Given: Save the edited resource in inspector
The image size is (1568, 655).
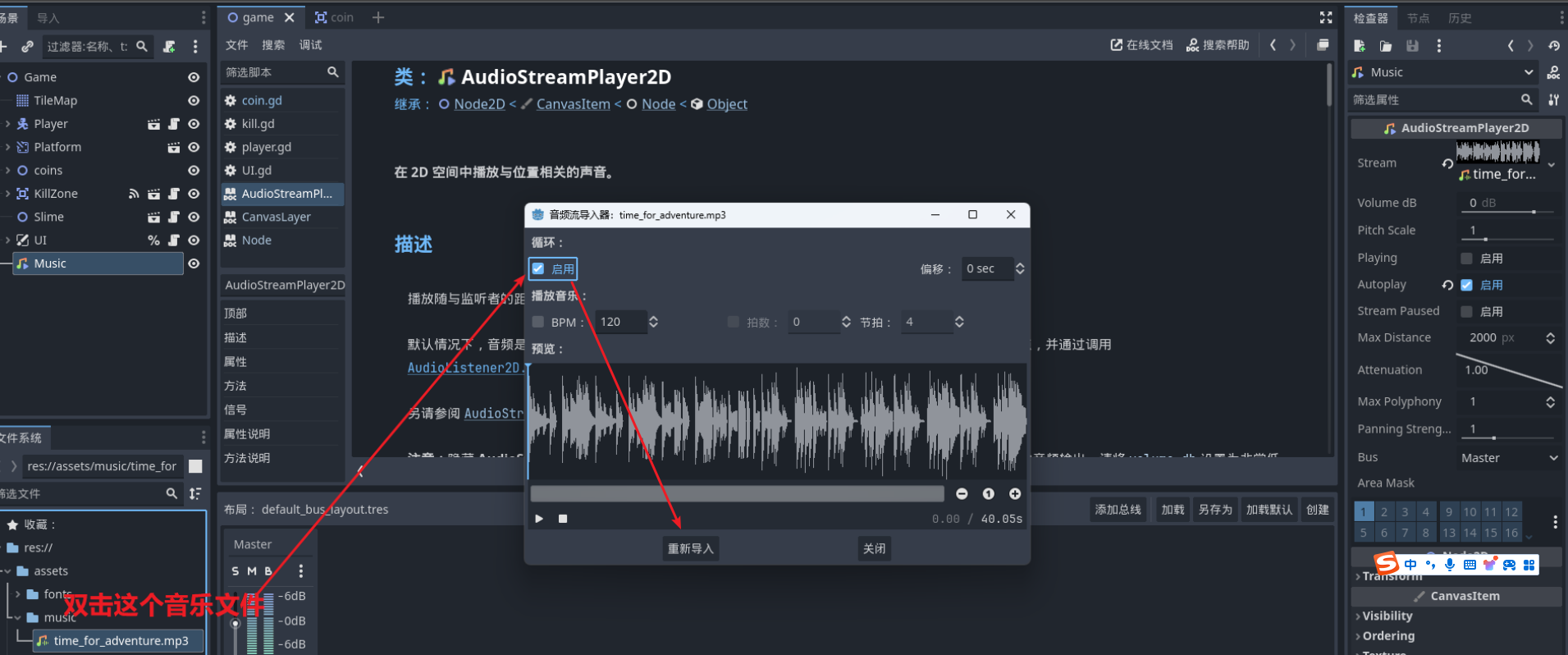Looking at the screenshot, I should tap(1412, 46).
